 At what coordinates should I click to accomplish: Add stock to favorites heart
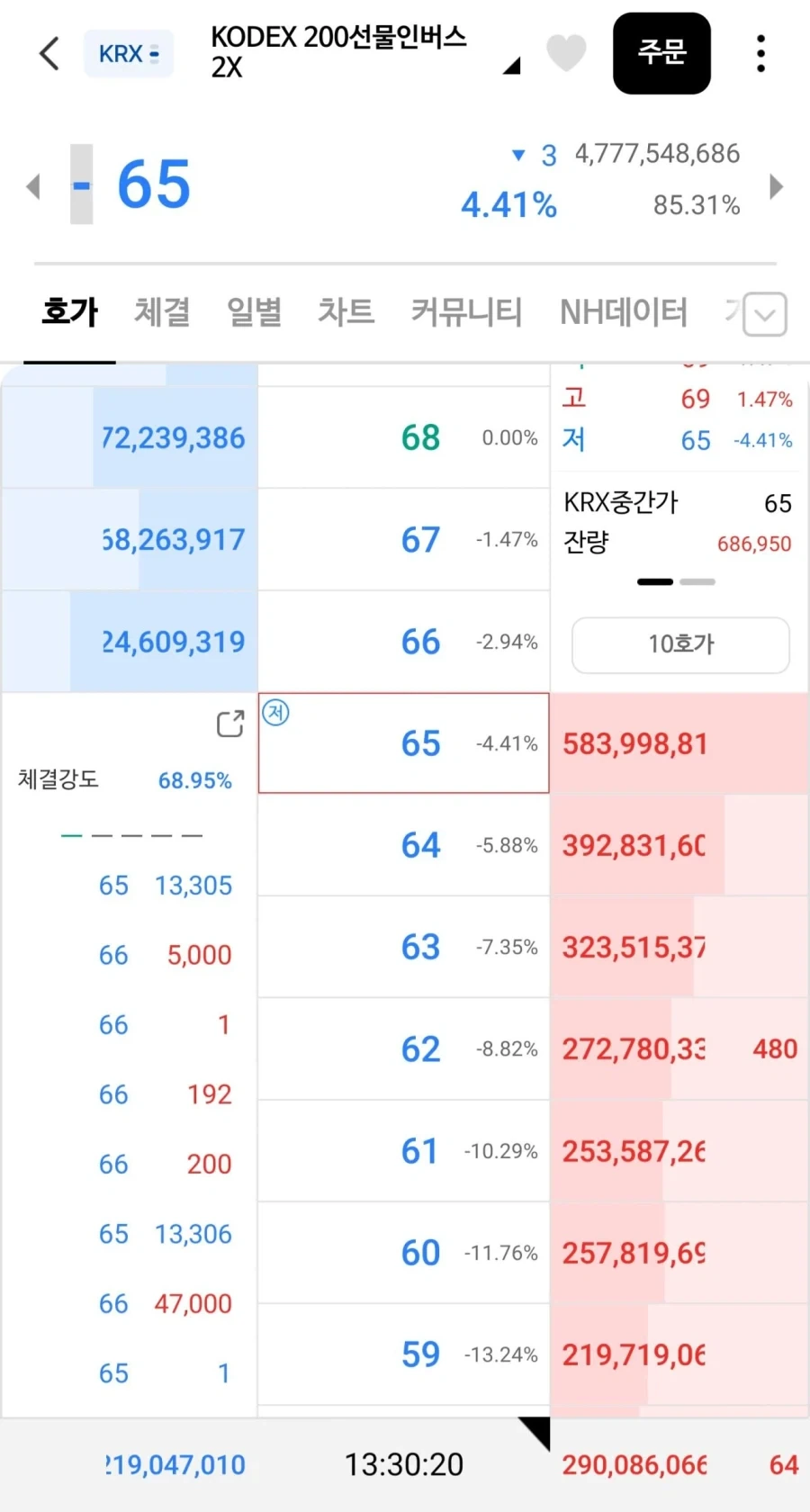tap(566, 53)
